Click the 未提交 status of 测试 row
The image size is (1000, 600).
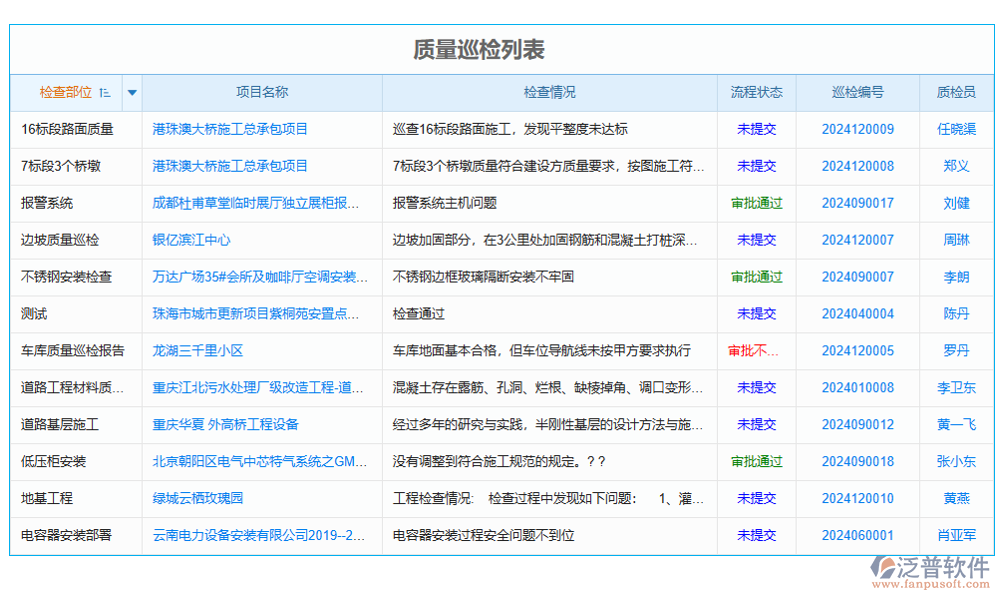756,313
